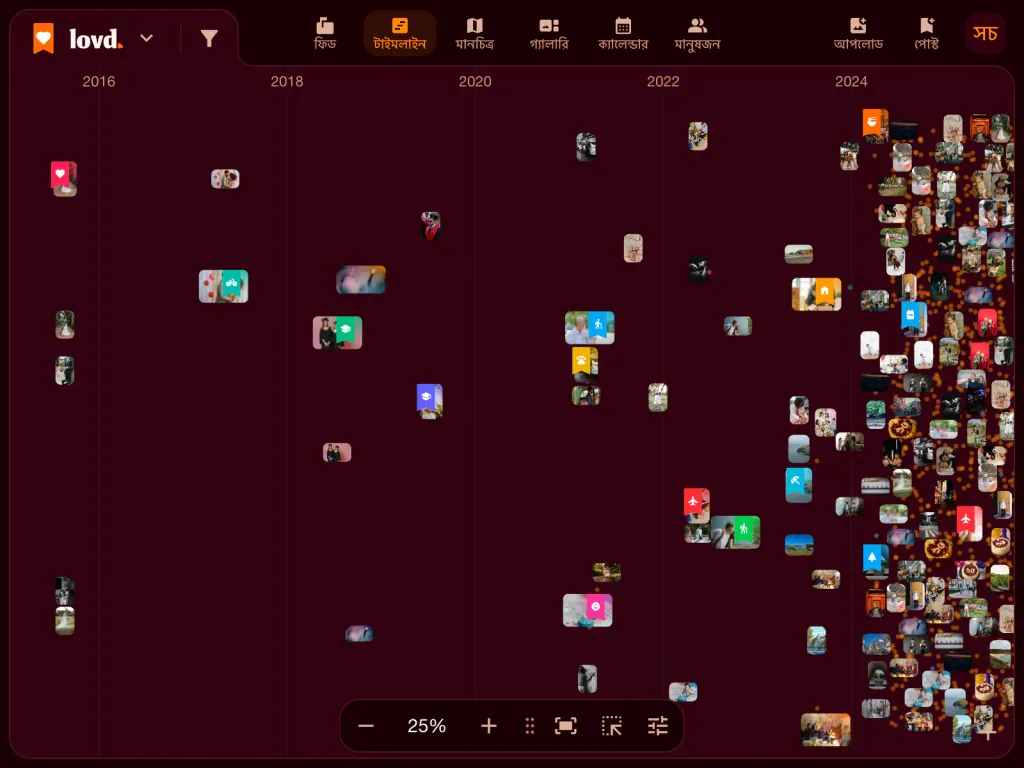Click the আপলোড button
This screenshot has width=1024, height=768.
(x=858, y=34)
